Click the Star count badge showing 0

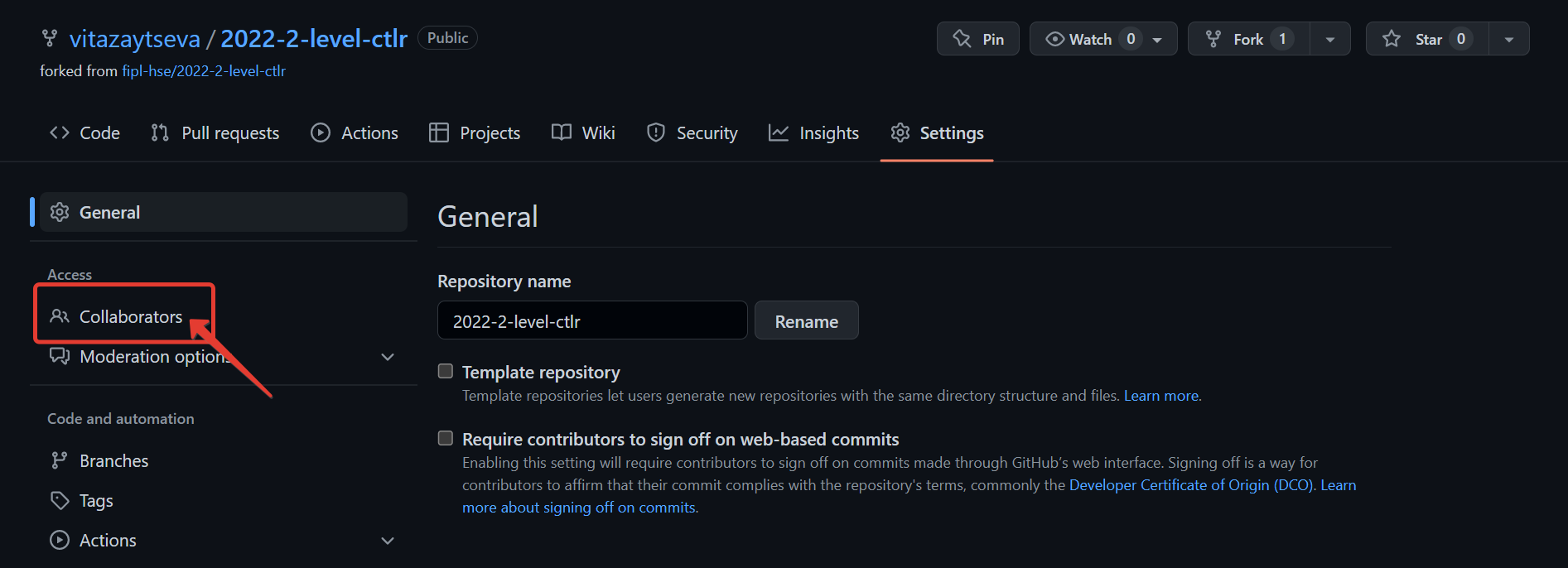pos(1461,39)
